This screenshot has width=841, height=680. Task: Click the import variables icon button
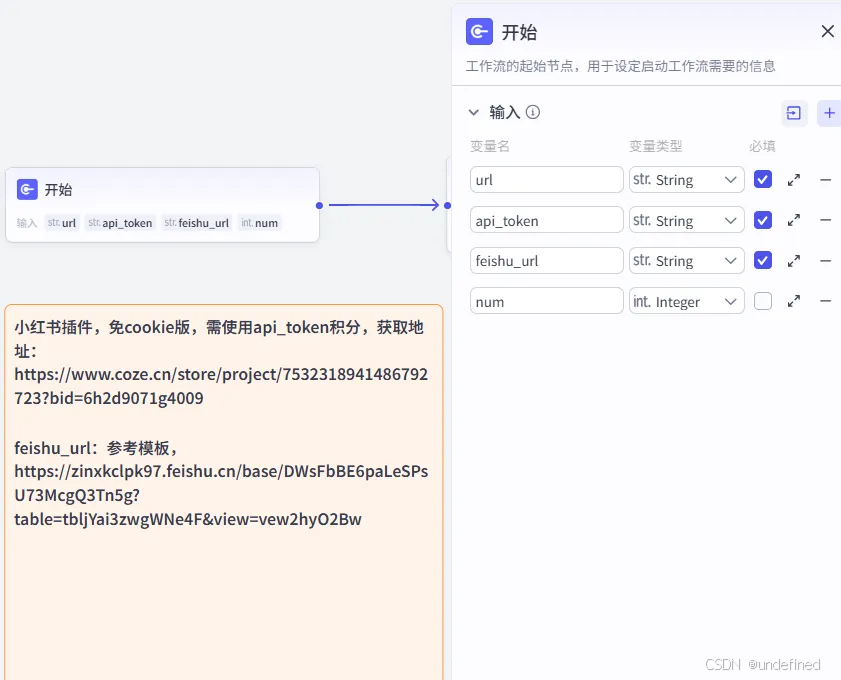click(794, 113)
